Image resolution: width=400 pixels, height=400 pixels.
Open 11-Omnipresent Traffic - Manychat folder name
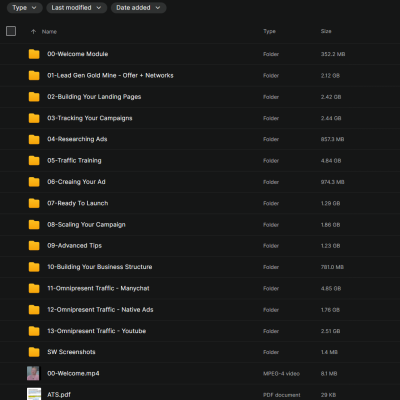98,288
